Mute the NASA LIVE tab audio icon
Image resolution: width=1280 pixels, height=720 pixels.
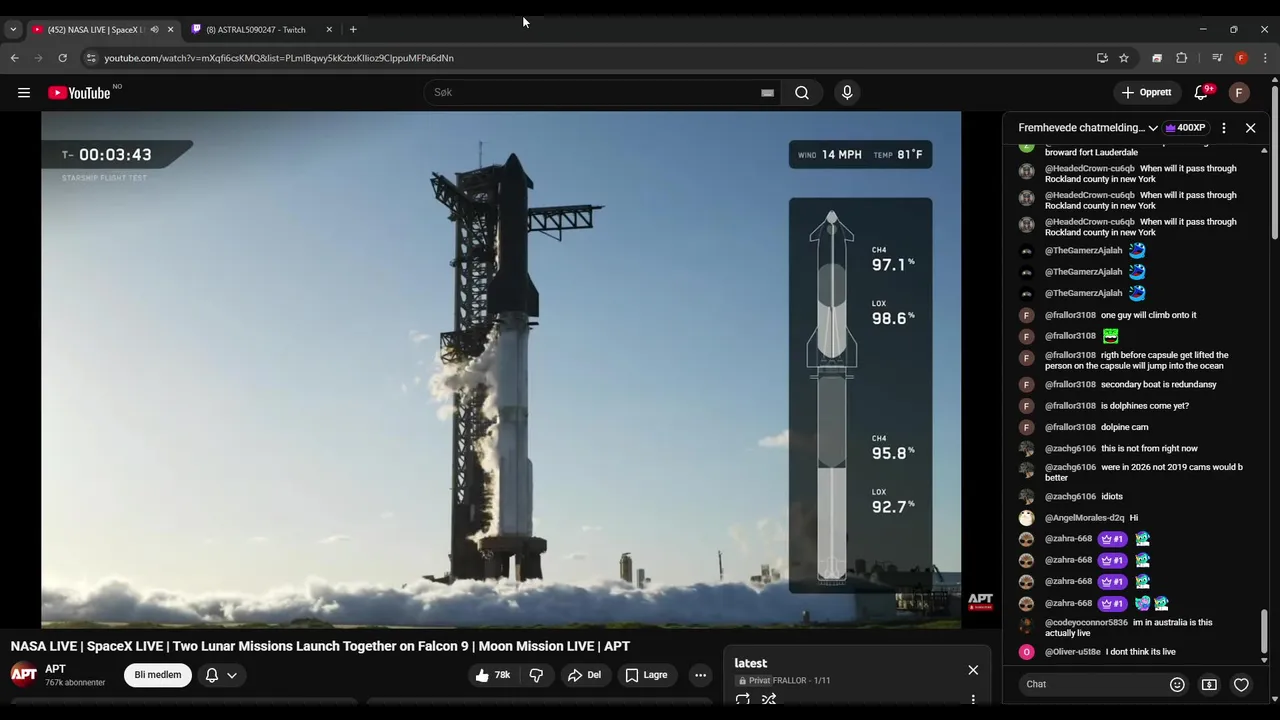pos(154,30)
